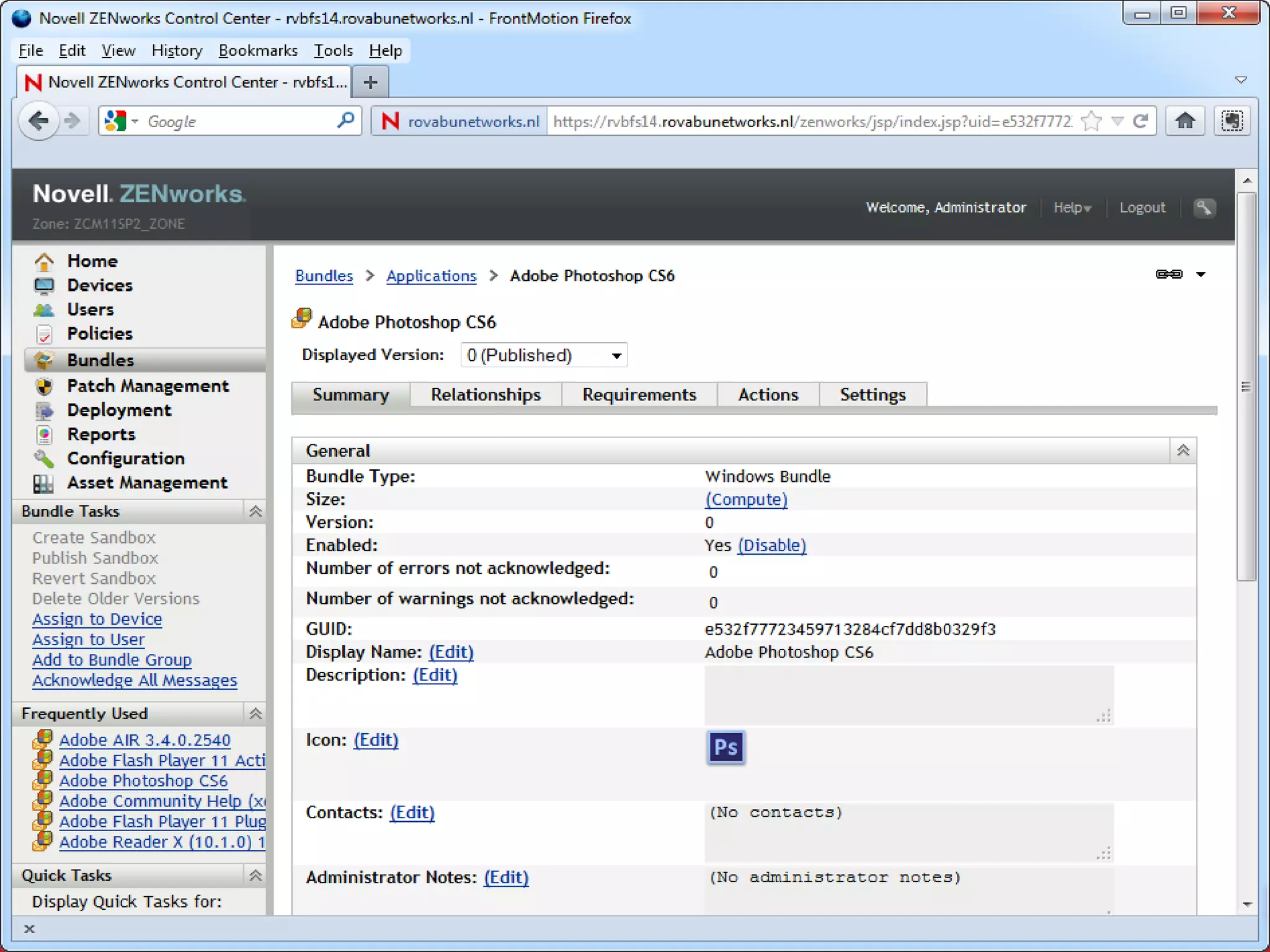1270x952 pixels.
Task: Collapse the General section
Action: click(x=1183, y=451)
